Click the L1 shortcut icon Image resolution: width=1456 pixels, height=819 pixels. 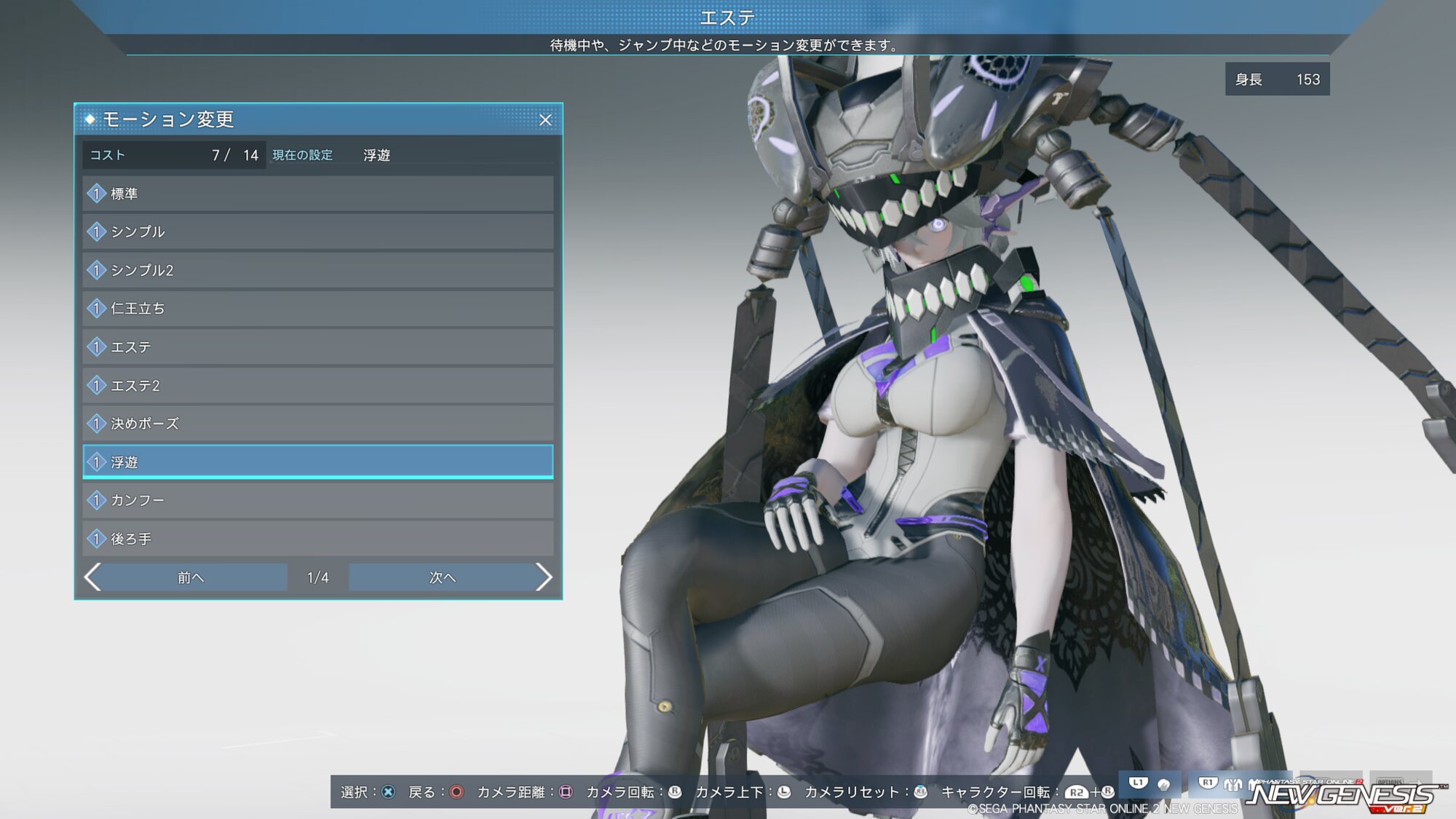[x=1138, y=783]
